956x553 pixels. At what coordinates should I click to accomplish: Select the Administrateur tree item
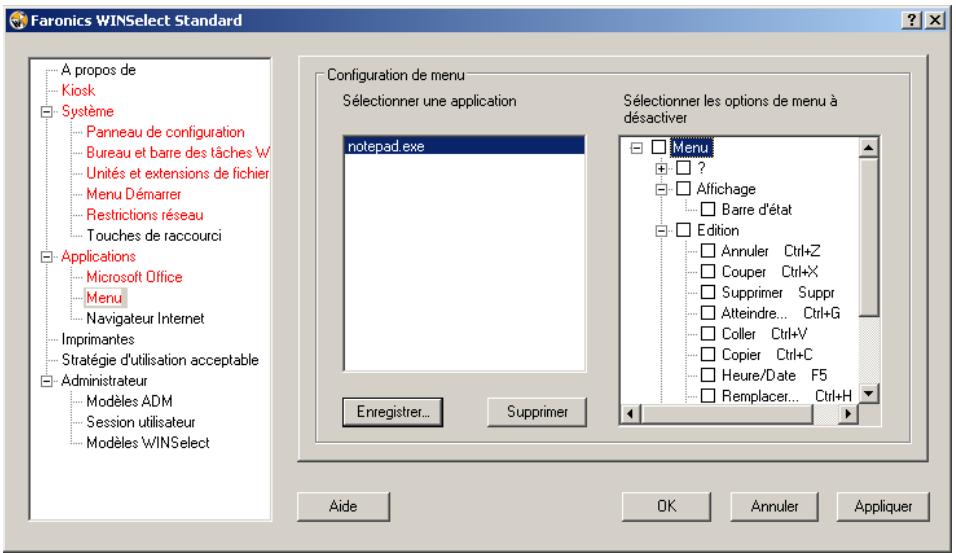[x=104, y=380]
